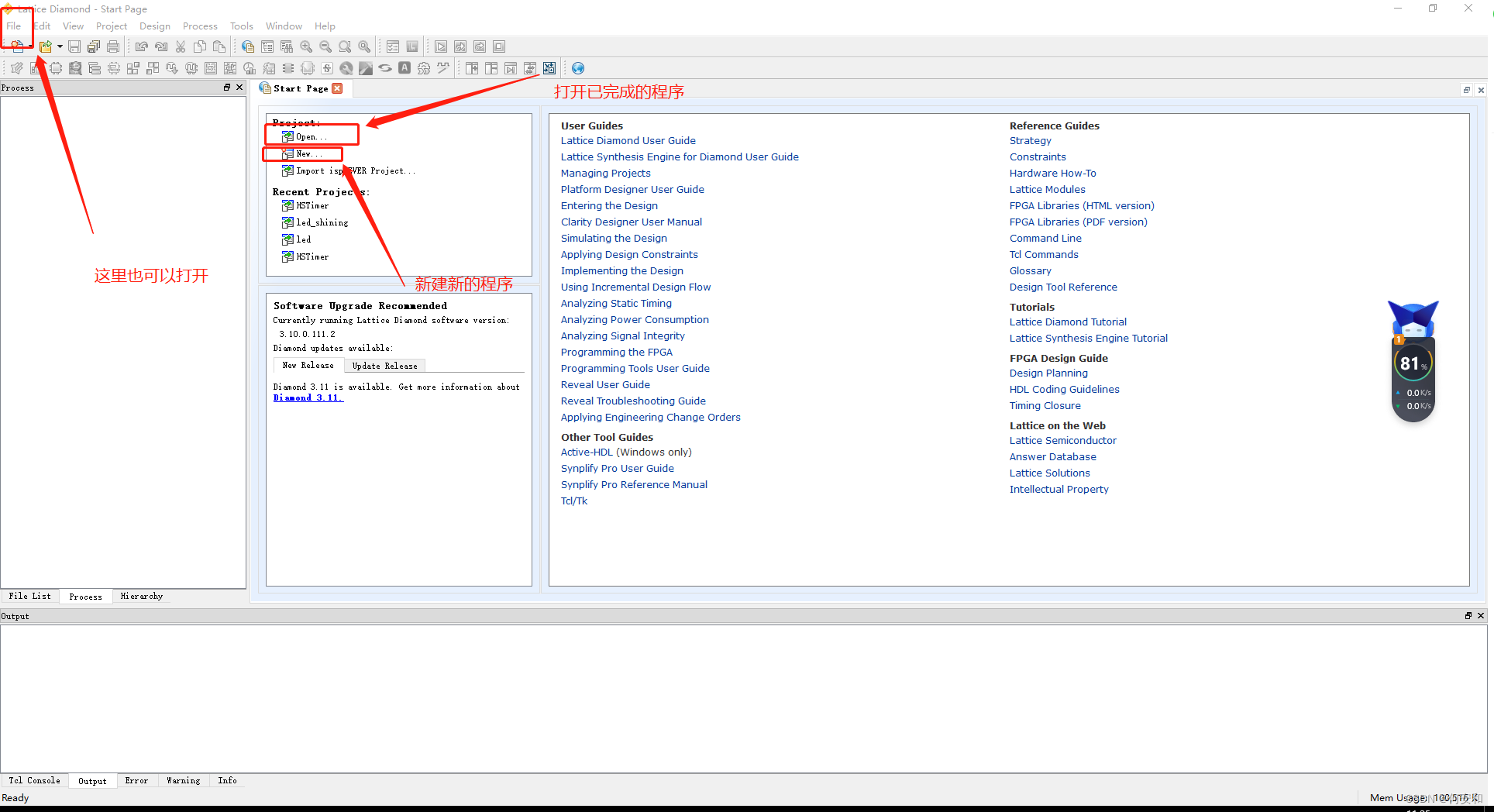Viewport: 1494px width, 812px height.
Task: Click the letter A icon in second toolbar
Action: click(x=404, y=68)
